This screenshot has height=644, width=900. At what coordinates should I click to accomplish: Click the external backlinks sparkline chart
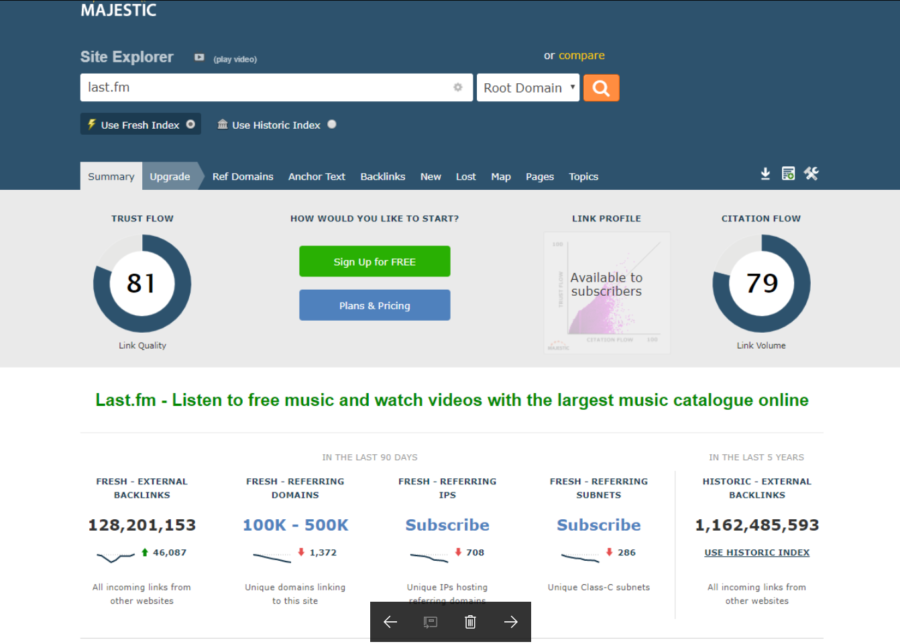pyautogui.click(x=116, y=556)
